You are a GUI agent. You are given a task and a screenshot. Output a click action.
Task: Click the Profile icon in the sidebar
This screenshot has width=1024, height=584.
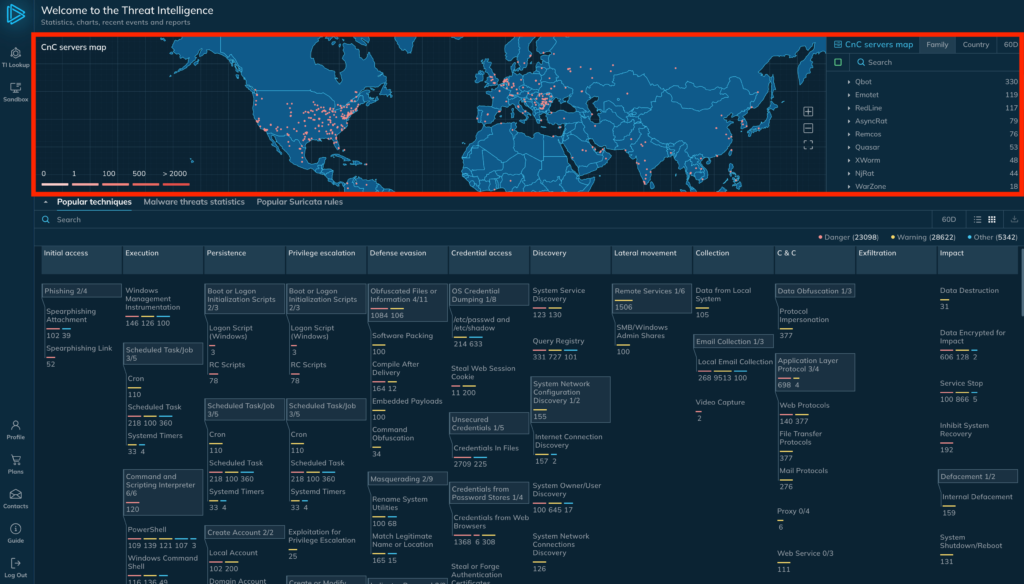pyautogui.click(x=16, y=429)
